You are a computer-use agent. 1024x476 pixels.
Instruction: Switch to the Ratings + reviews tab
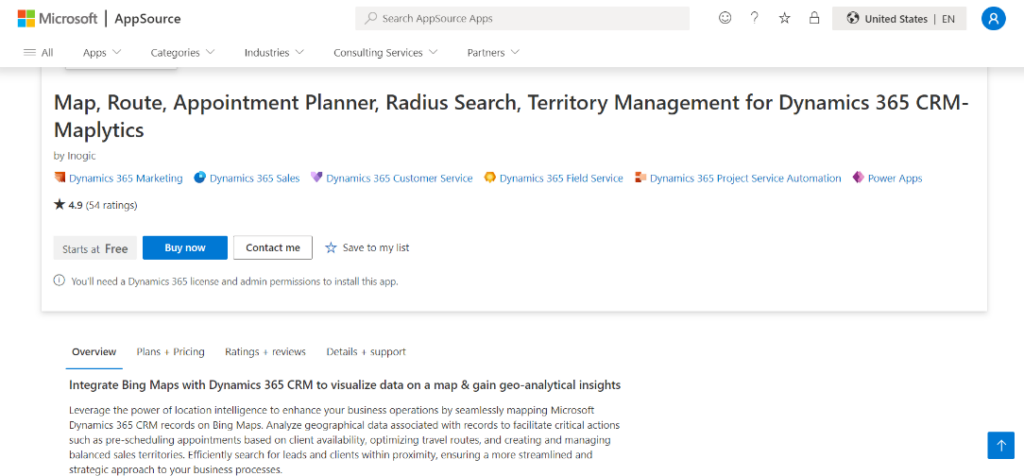tap(265, 352)
